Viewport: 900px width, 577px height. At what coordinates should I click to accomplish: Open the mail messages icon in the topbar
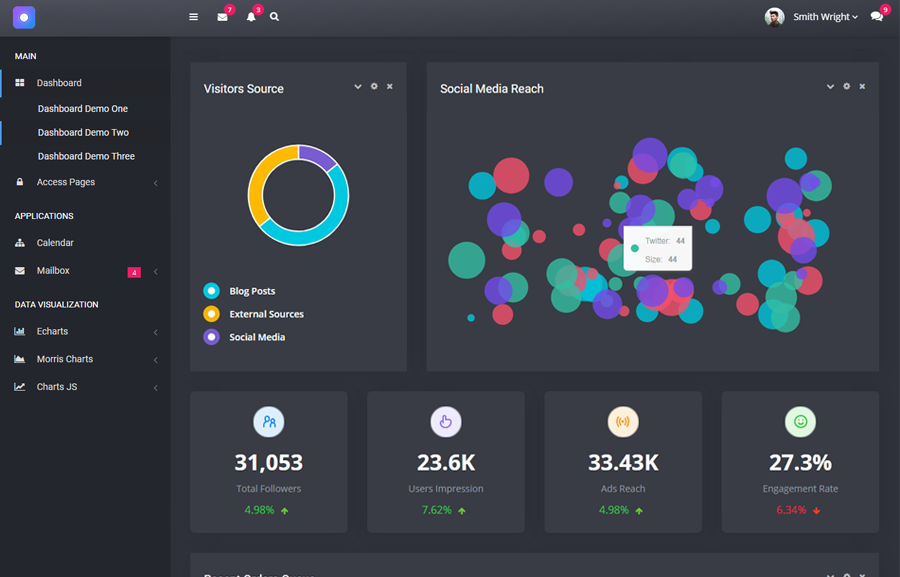click(222, 17)
